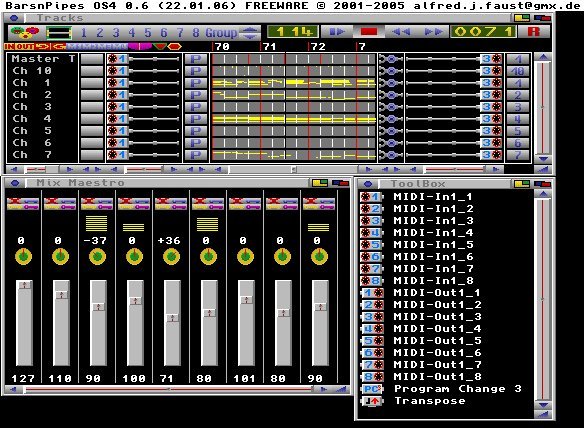Select MIDI-In1_5 tool icon in ToolBox
This screenshot has height=428, width=584.
coord(371,245)
